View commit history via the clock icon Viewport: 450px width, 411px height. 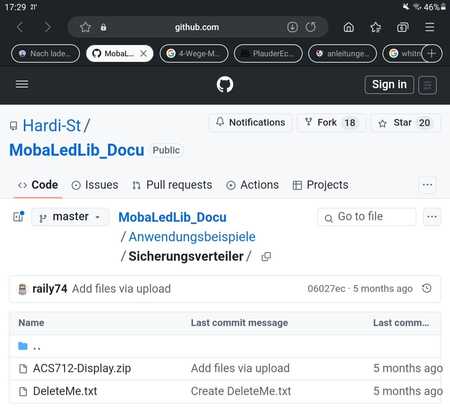click(427, 288)
